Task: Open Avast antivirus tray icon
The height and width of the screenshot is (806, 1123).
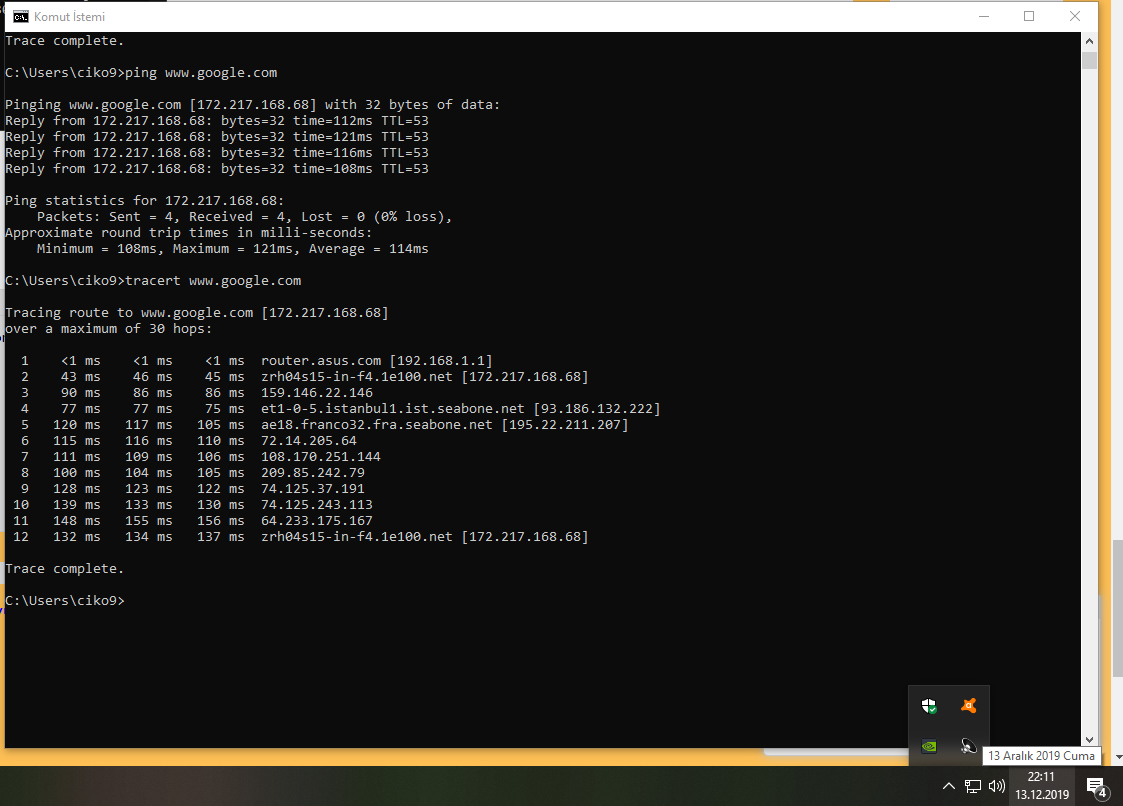Action: tap(968, 706)
